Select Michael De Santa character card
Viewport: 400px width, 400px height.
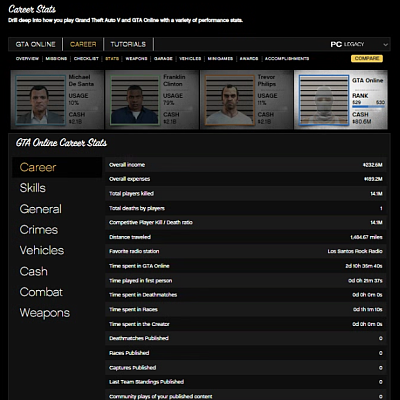click(57, 100)
